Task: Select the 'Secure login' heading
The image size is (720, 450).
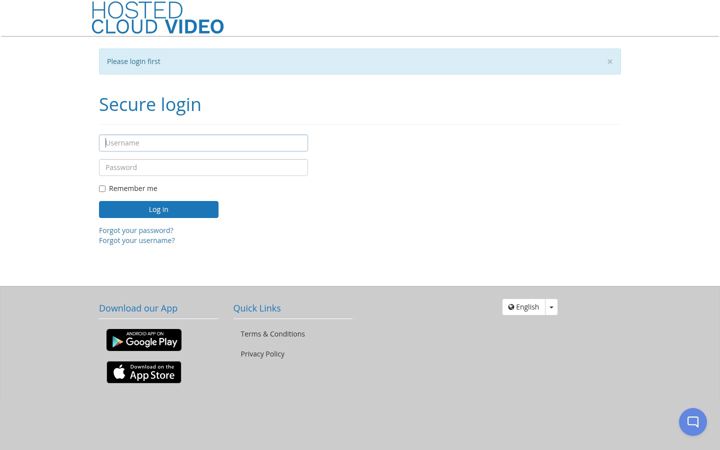Action: click(x=150, y=105)
